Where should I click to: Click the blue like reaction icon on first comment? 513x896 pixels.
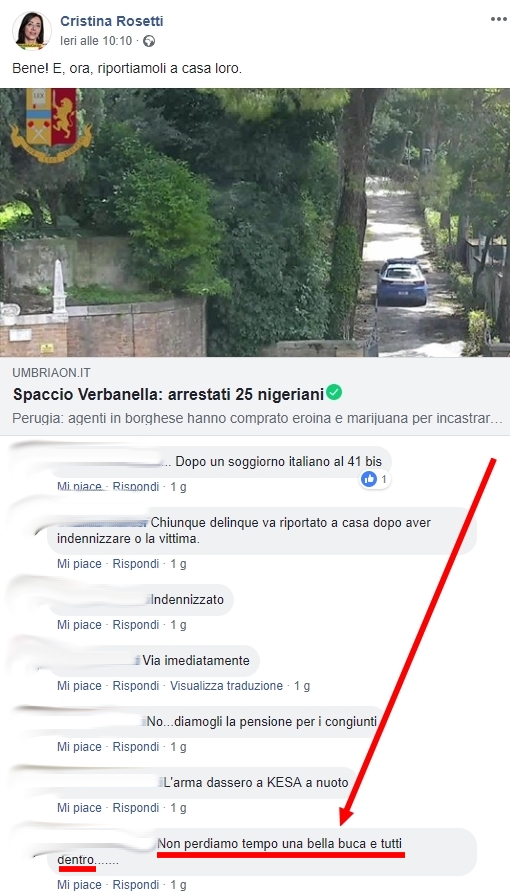369,479
